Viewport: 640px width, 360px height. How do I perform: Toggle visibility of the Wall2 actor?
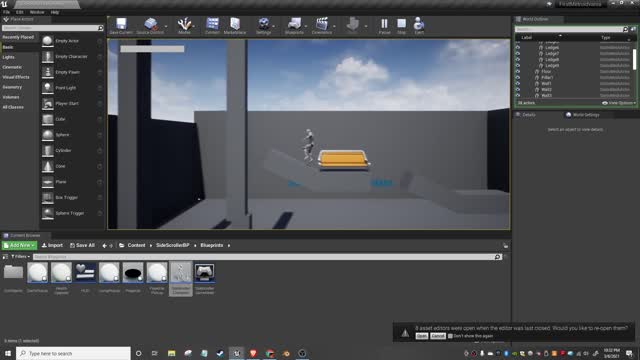[518, 89]
